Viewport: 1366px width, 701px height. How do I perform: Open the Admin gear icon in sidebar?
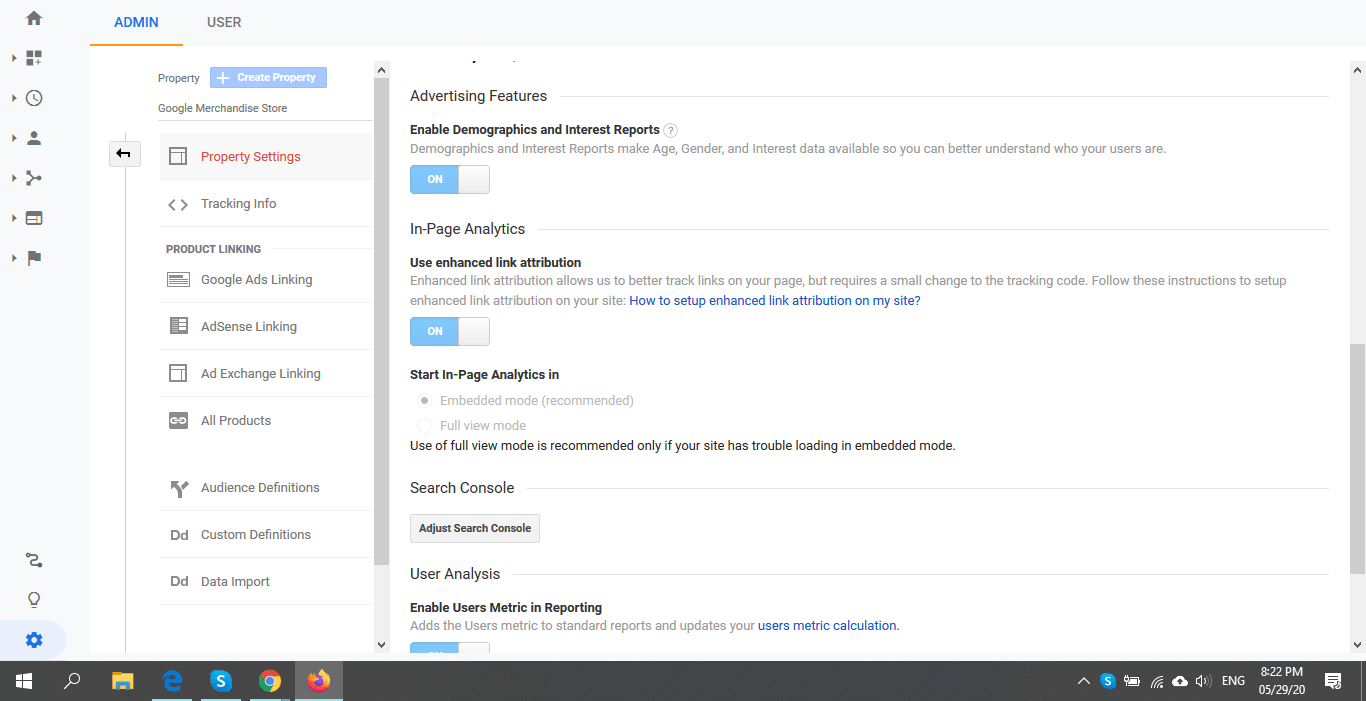pos(33,639)
